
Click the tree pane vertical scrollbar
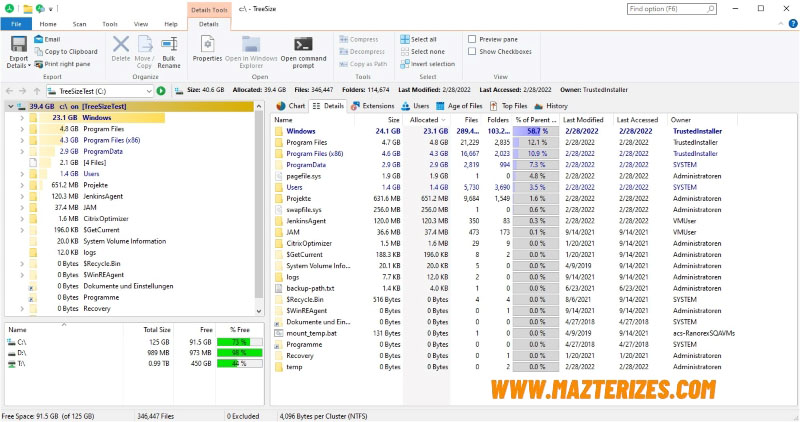259,204
